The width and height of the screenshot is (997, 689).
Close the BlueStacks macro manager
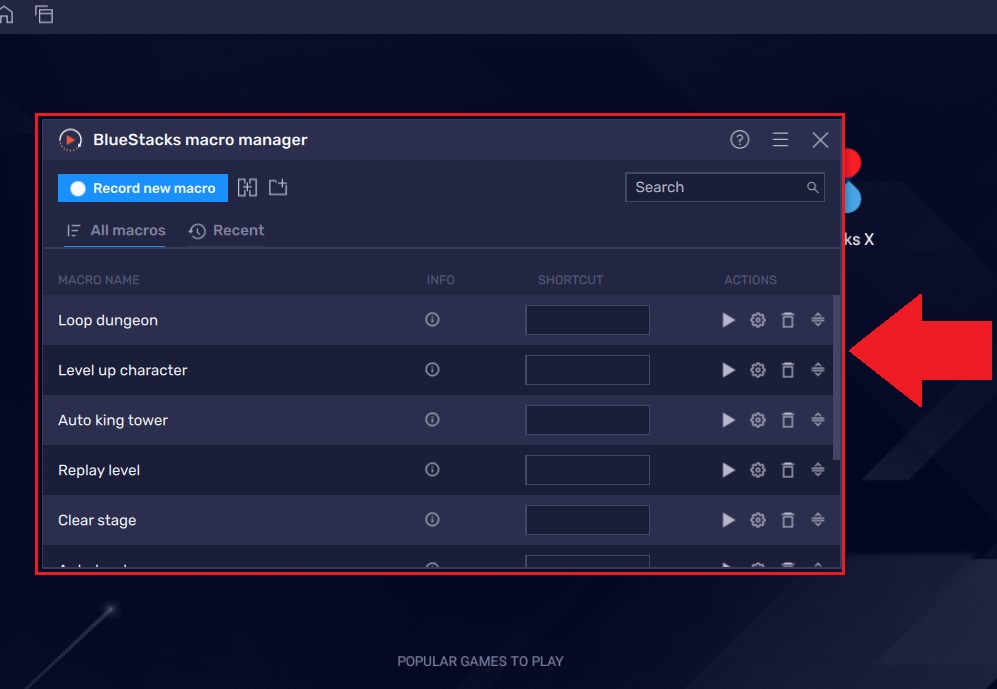click(x=820, y=140)
